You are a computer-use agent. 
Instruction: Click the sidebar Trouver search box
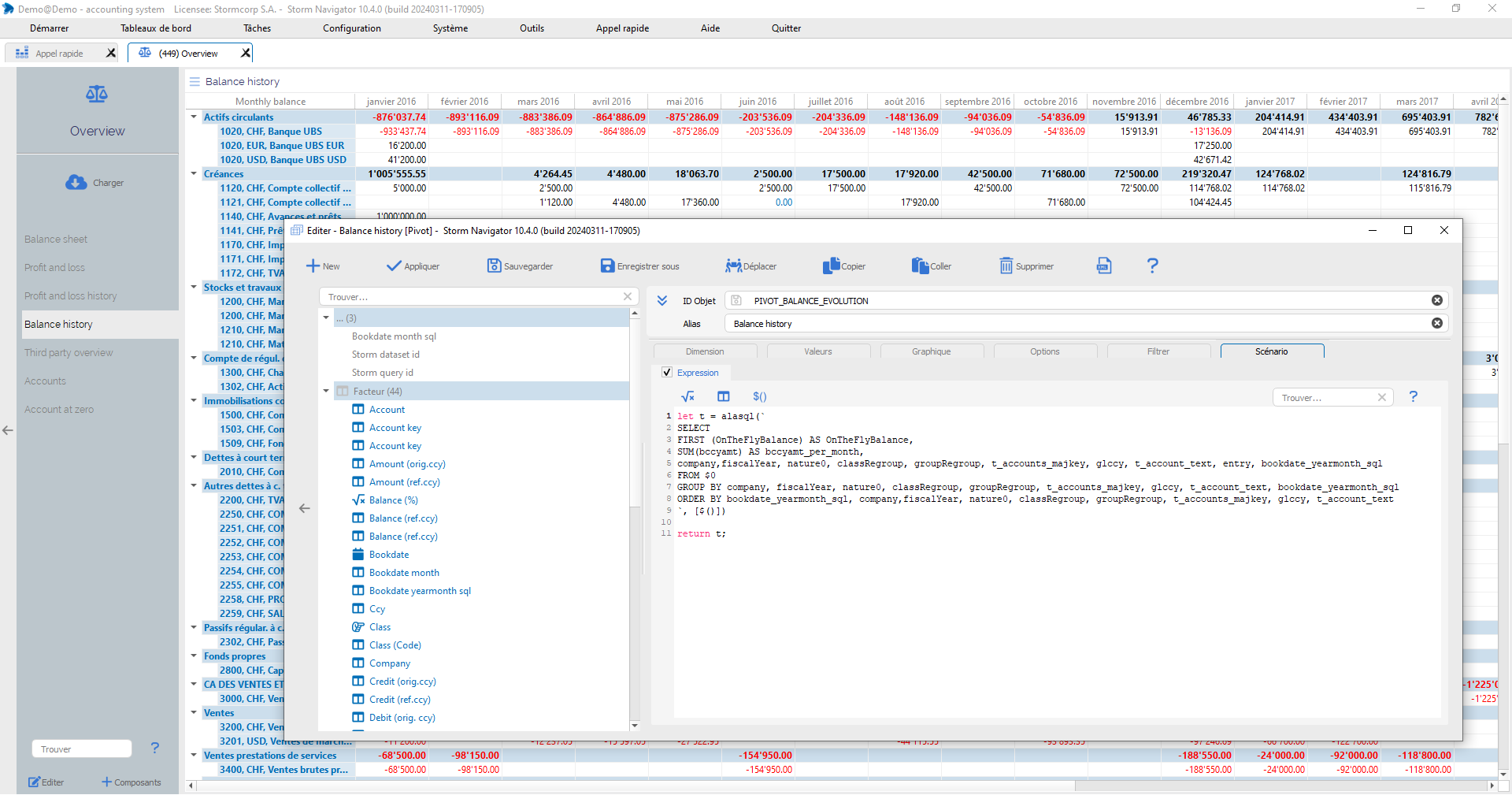point(82,749)
